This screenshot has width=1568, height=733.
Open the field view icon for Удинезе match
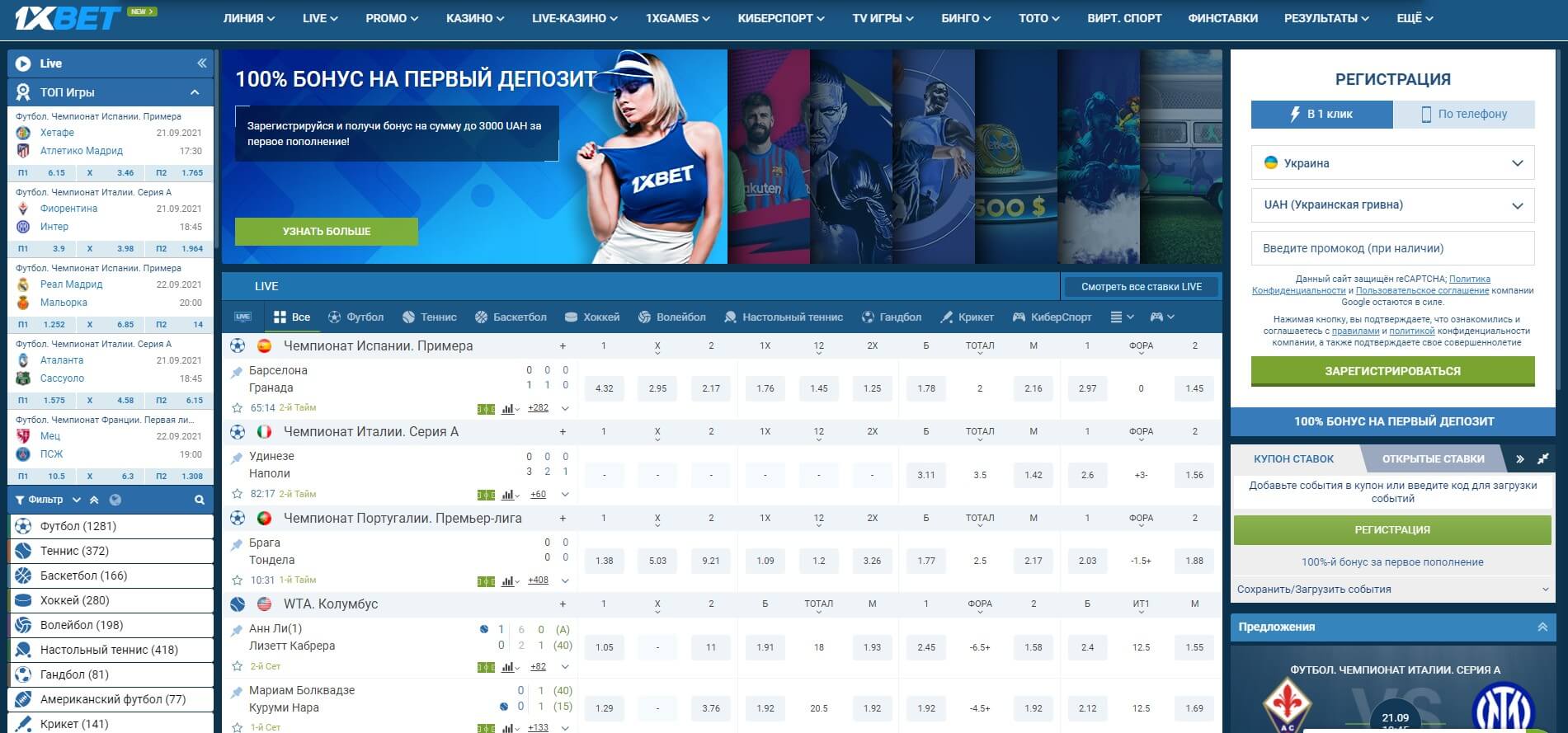click(486, 495)
